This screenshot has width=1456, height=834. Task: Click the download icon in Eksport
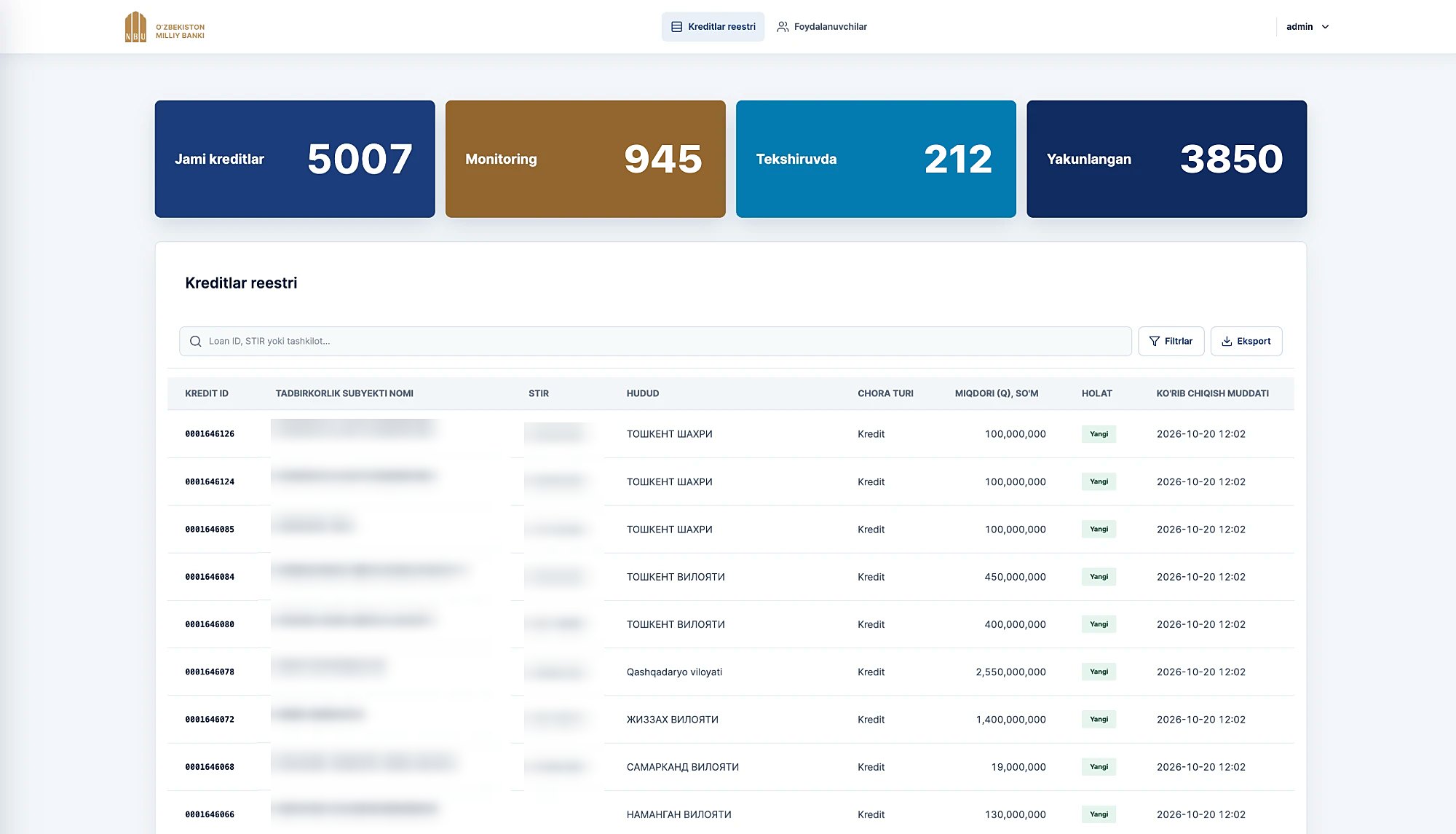pos(1227,341)
